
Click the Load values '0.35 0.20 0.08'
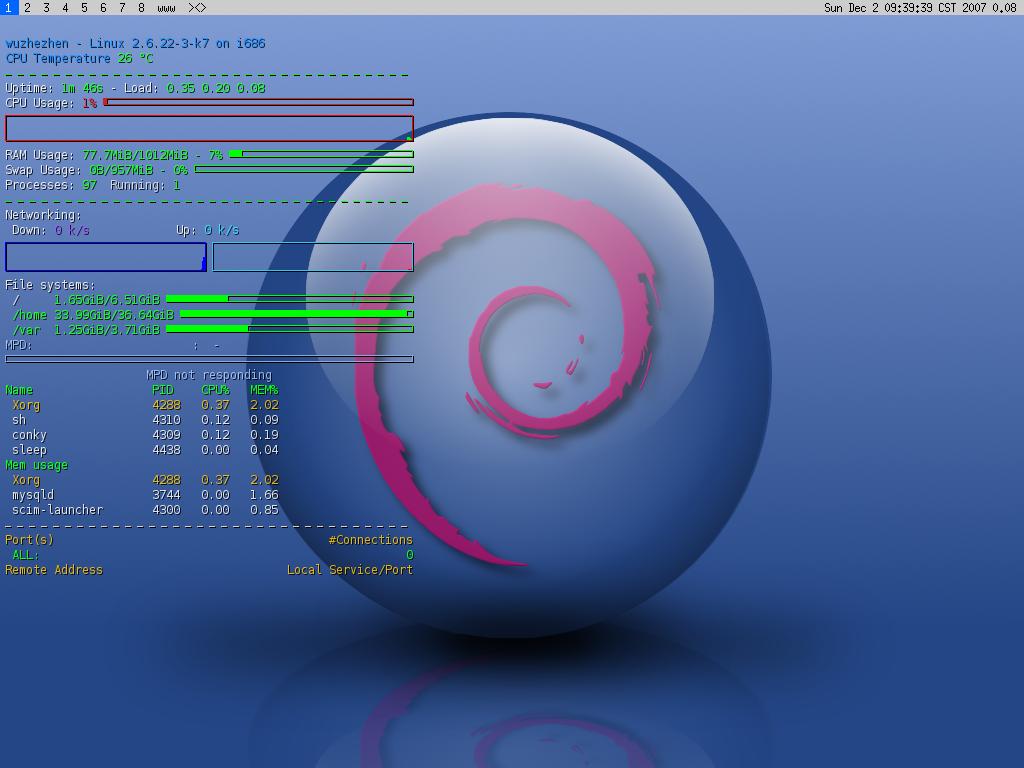coord(216,88)
